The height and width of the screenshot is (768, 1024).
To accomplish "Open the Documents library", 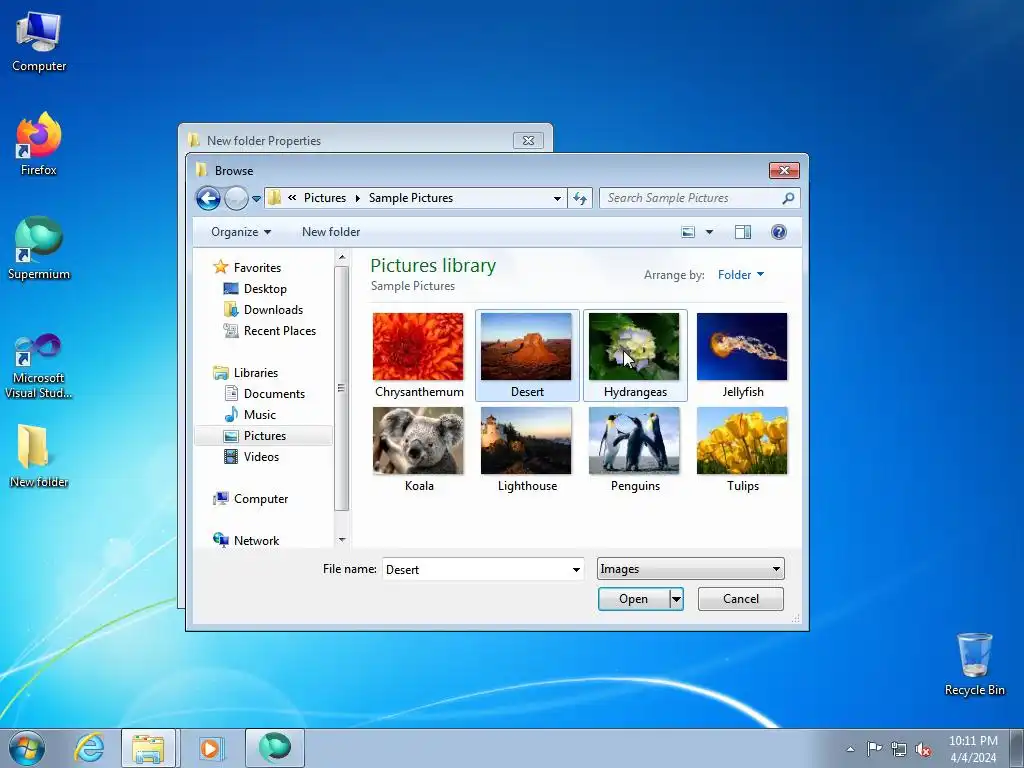I will coord(274,394).
